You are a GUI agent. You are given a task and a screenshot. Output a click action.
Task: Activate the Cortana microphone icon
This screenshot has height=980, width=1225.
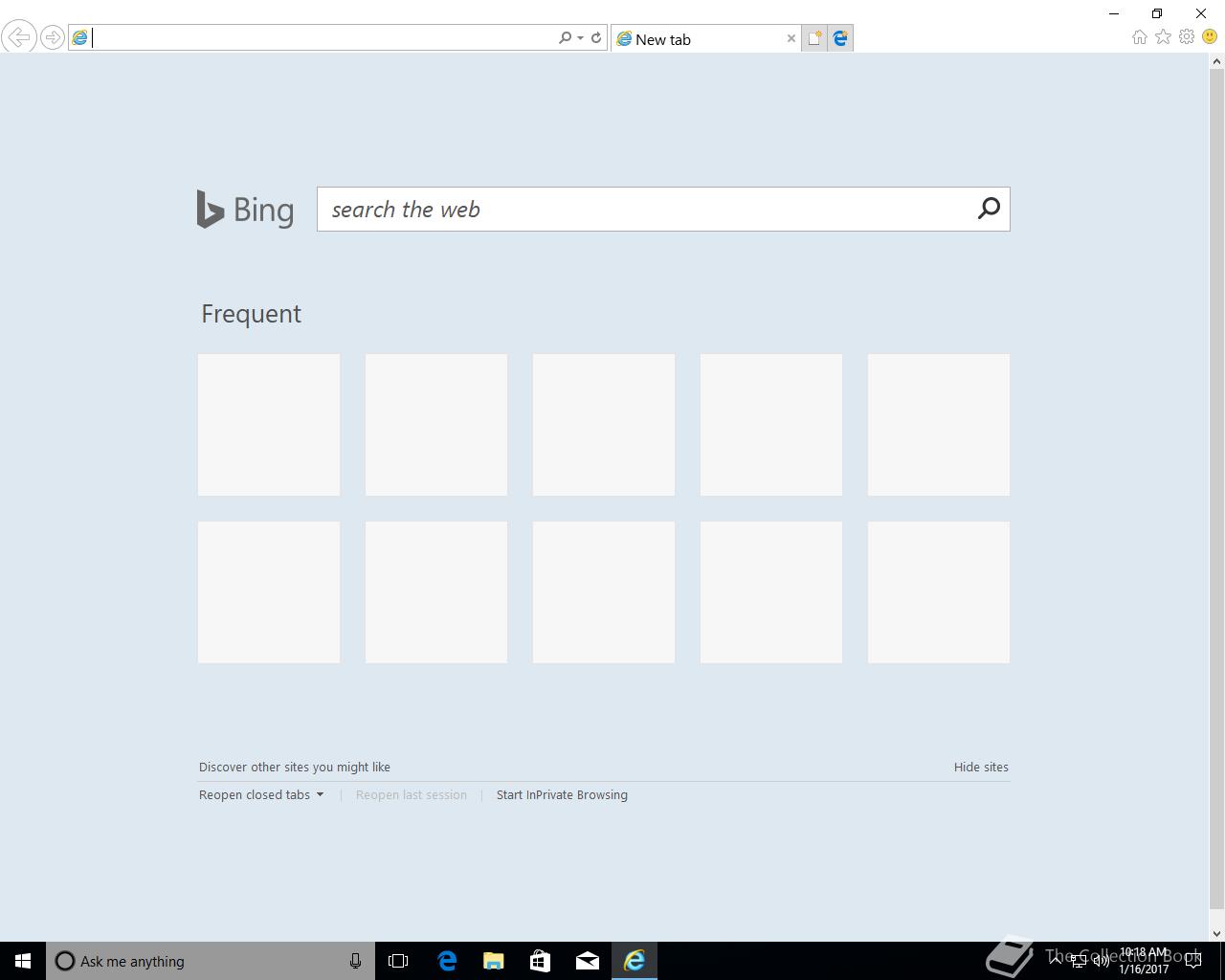(355, 961)
